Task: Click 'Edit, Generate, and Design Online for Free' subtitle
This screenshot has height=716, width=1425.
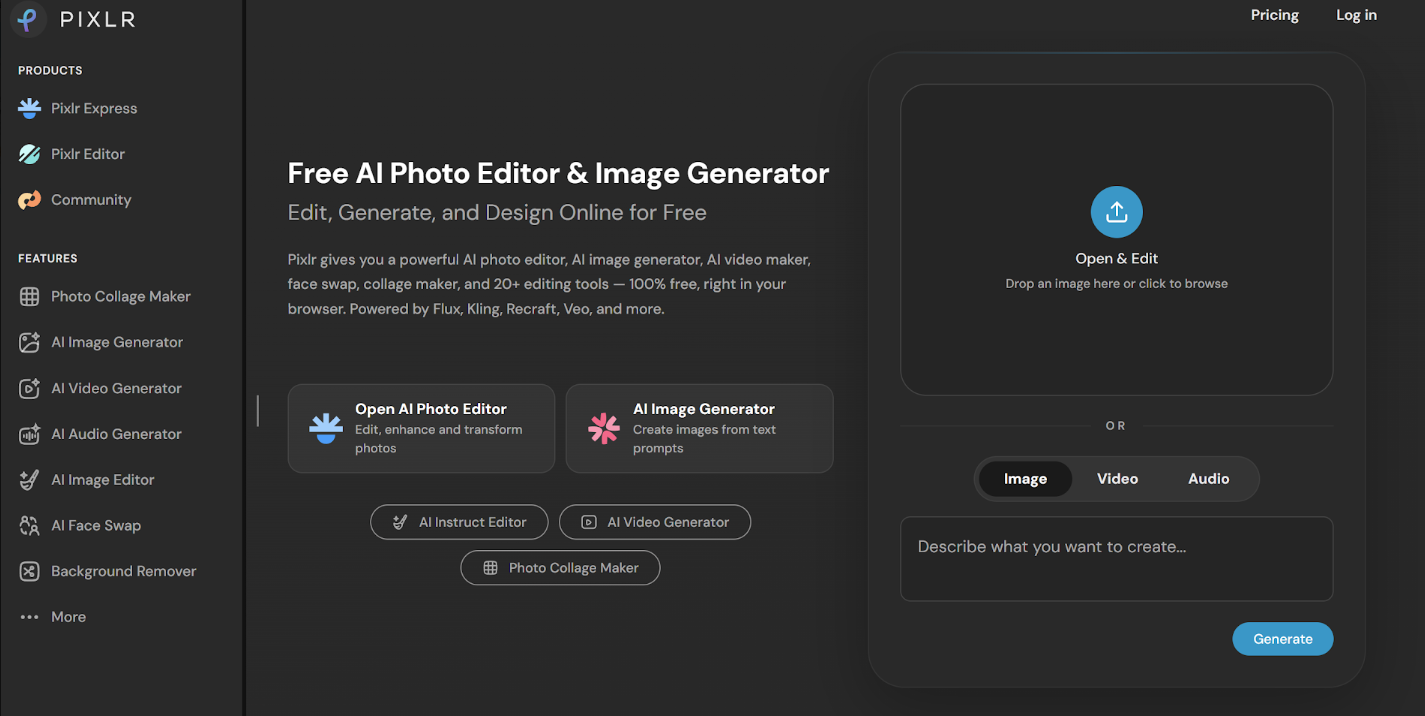Action: click(497, 213)
